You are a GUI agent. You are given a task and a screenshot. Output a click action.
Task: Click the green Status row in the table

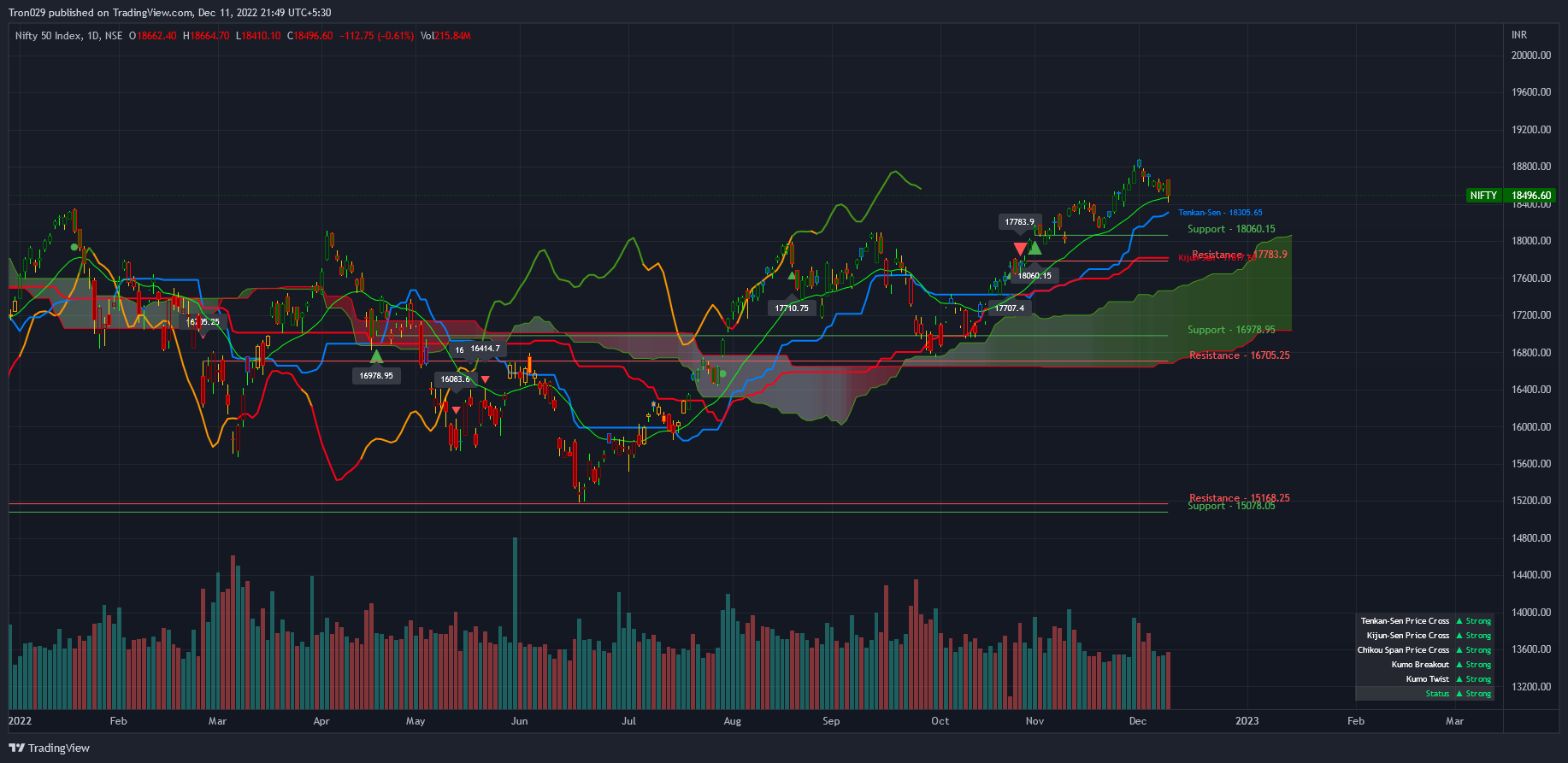1425,694
